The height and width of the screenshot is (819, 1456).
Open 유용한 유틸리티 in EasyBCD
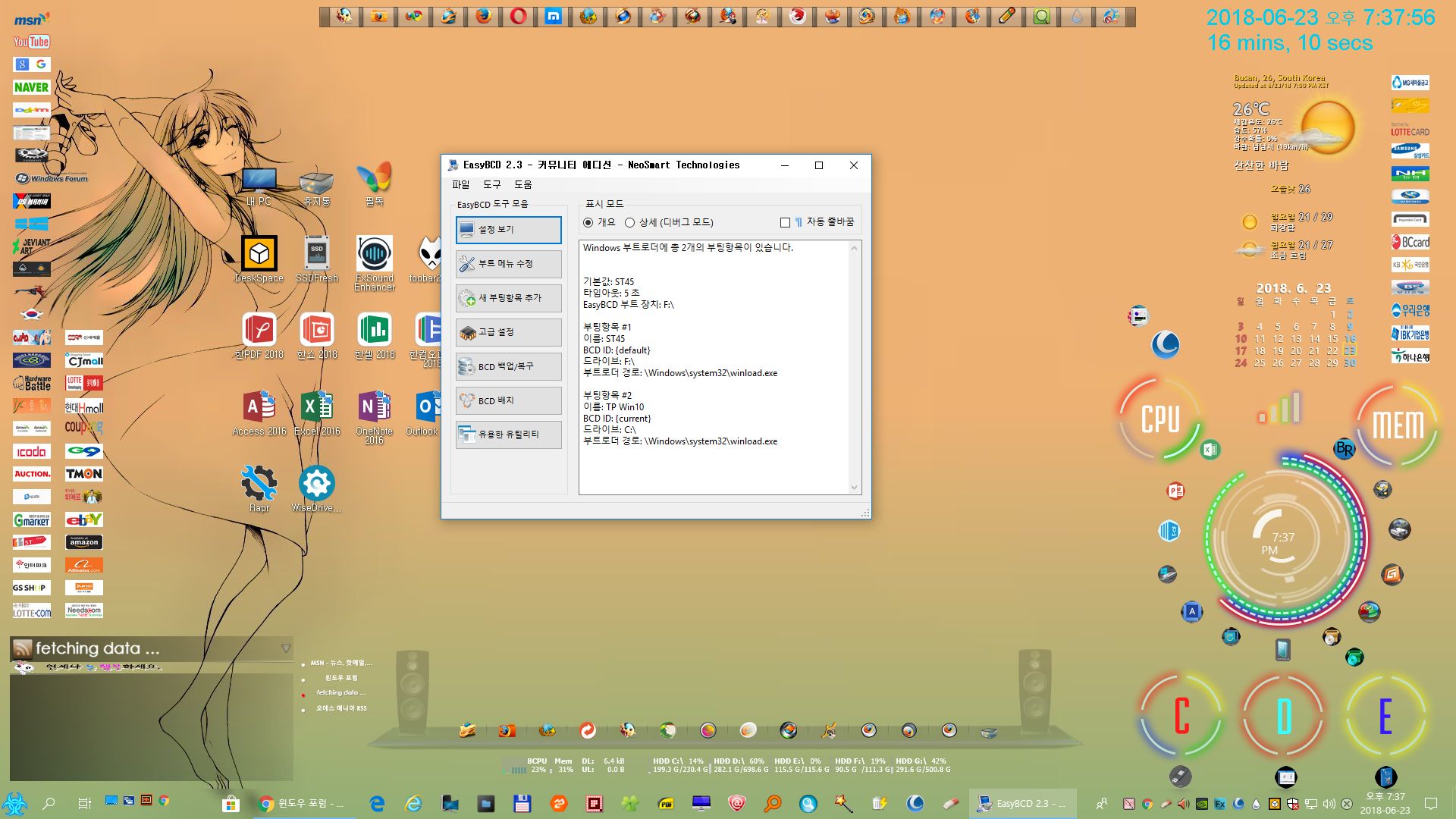508,435
